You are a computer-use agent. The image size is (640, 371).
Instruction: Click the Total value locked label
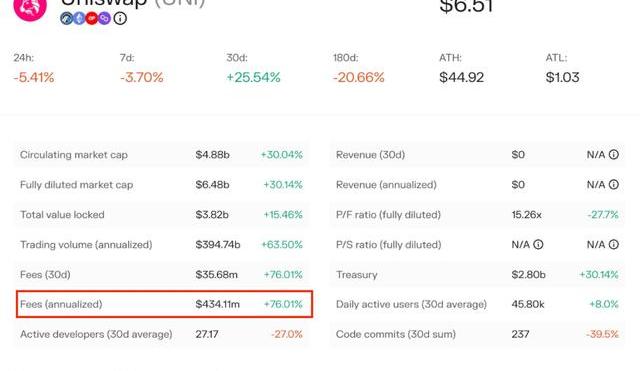point(62,214)
